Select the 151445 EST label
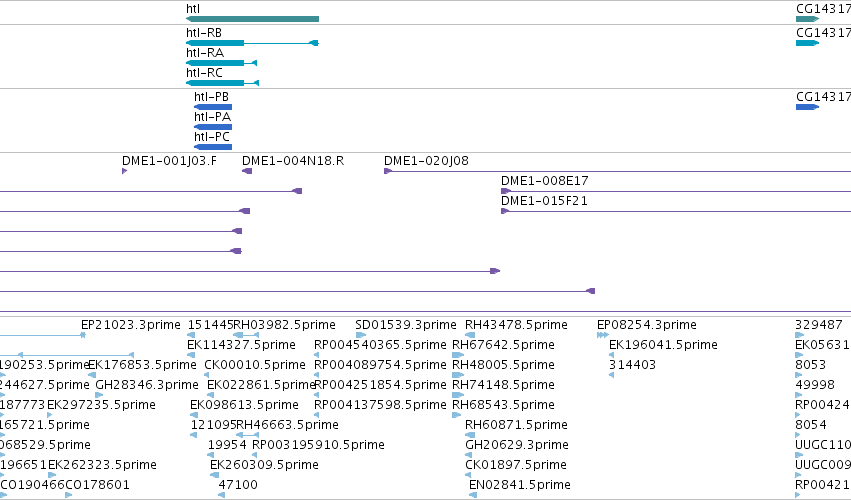The height and width of the screenshot is (500, 851). pyautogui.click(x=210, y=325)
